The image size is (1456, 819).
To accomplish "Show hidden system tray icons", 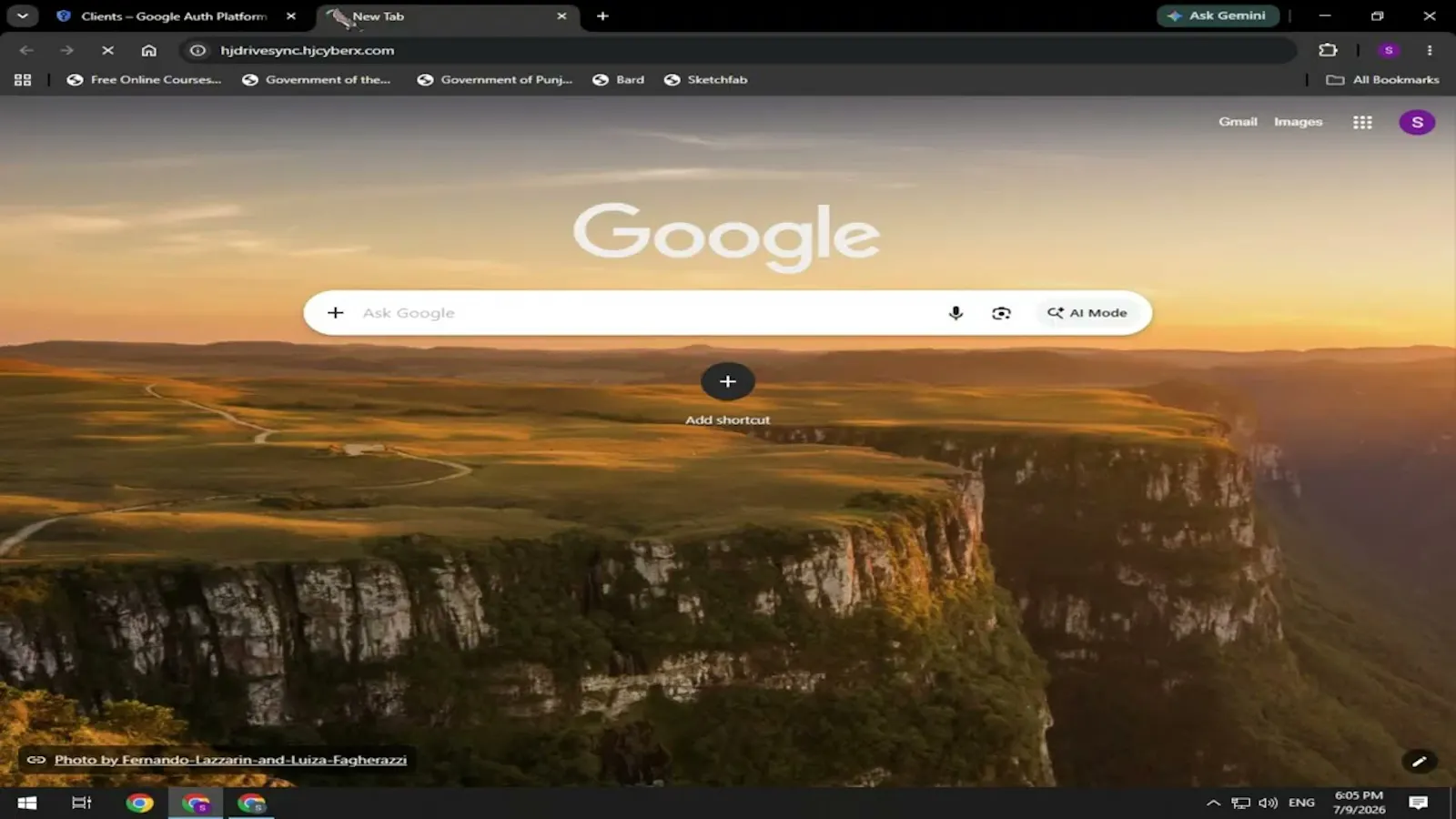I will [x=1213, y=803].
